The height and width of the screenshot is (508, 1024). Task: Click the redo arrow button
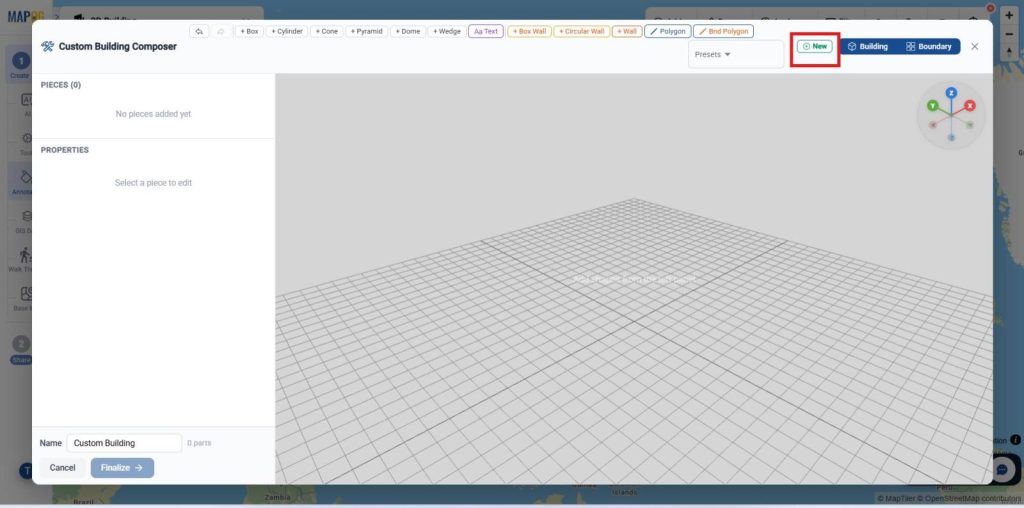[221, 31]
